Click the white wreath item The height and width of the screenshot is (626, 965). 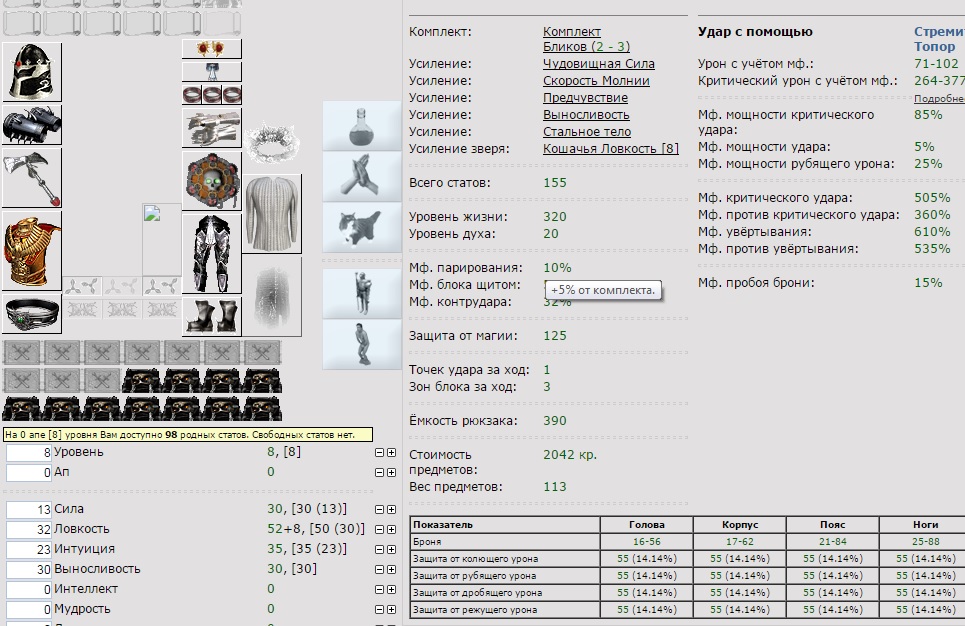[272, 143]
